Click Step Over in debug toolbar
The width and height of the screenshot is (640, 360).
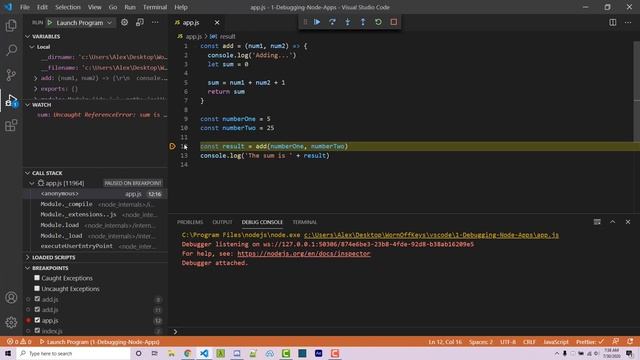pyautogui.click(x=332, y=22)
